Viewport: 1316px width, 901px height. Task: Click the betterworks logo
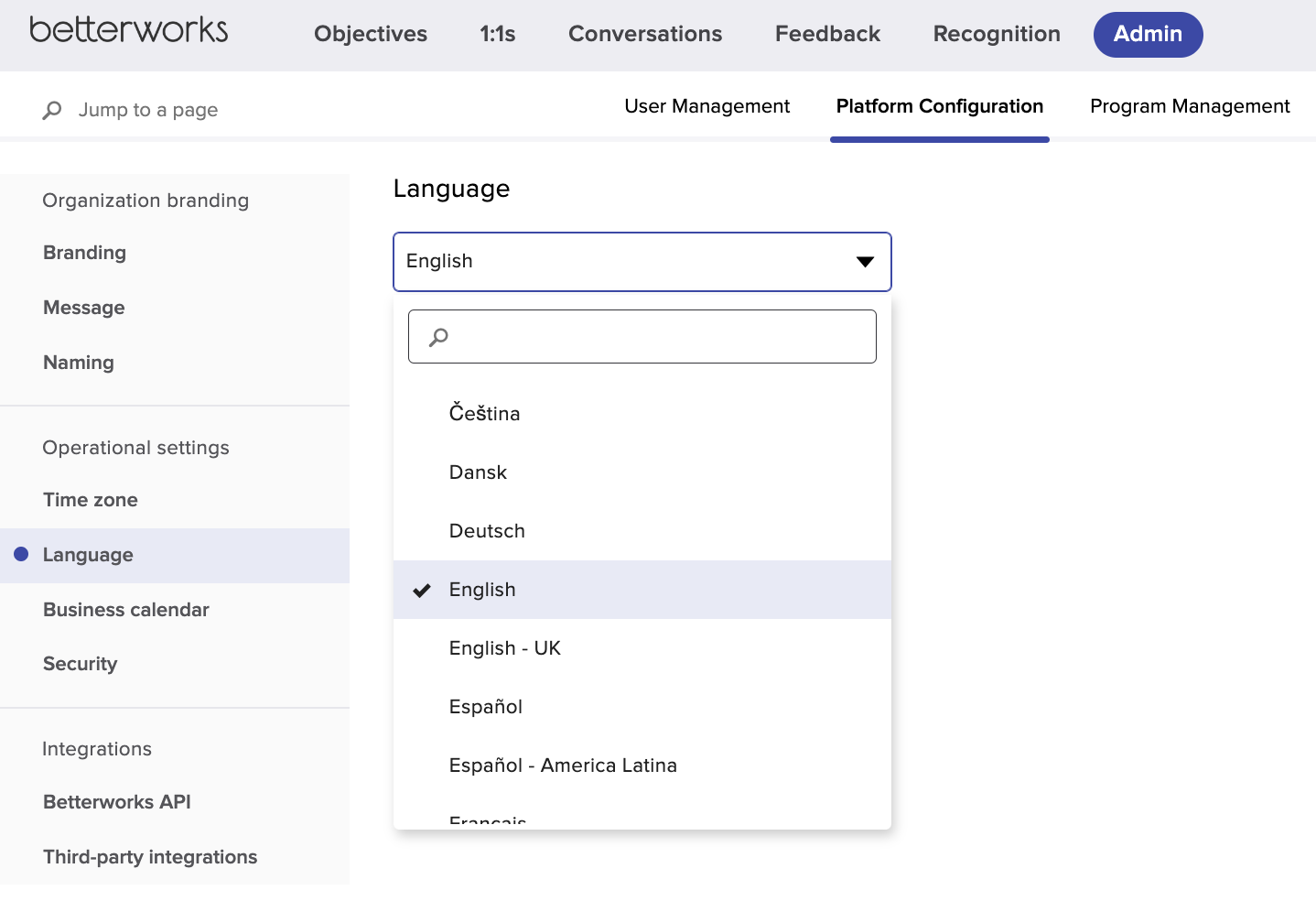pos(129,30)
